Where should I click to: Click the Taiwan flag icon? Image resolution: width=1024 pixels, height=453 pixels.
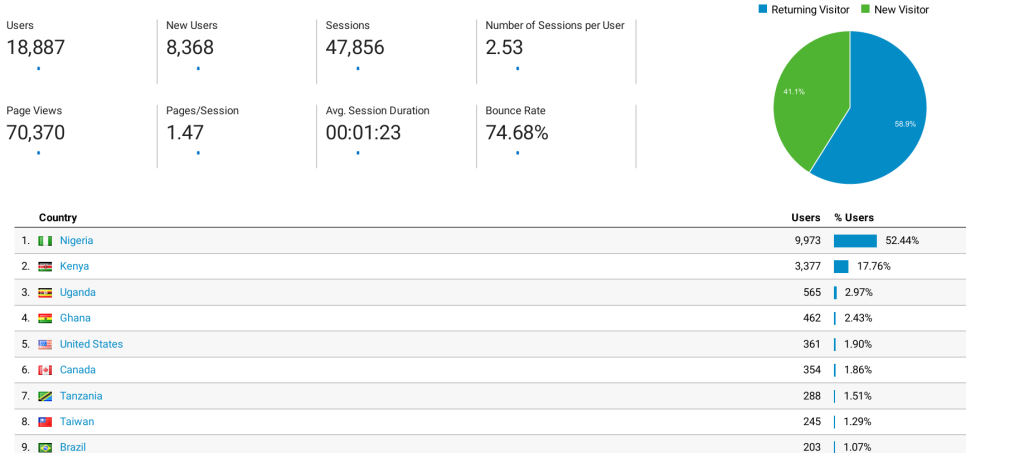(45, 422)
